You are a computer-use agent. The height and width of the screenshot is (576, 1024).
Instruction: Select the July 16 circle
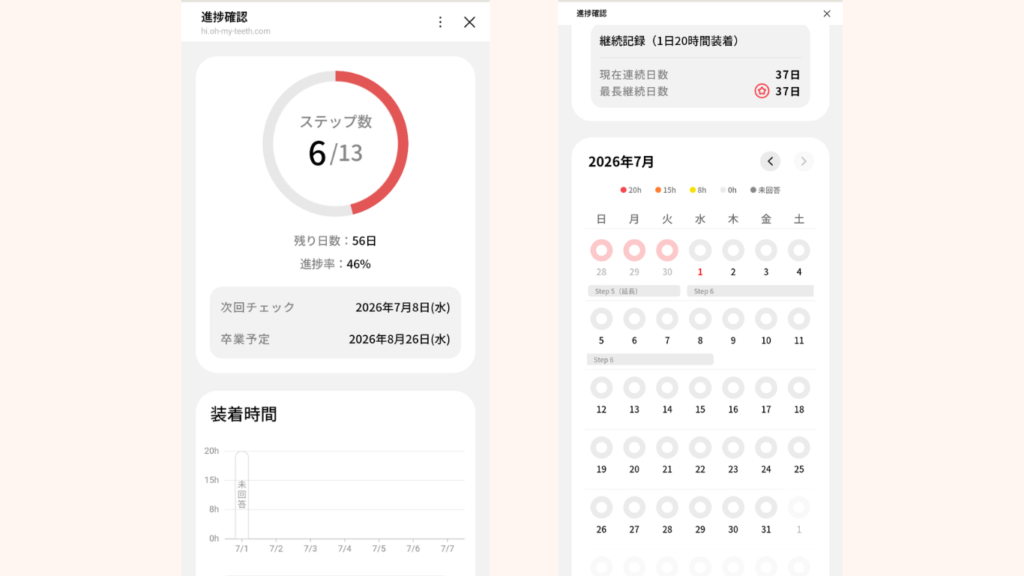pyautogui.click(x=733, y=388)
